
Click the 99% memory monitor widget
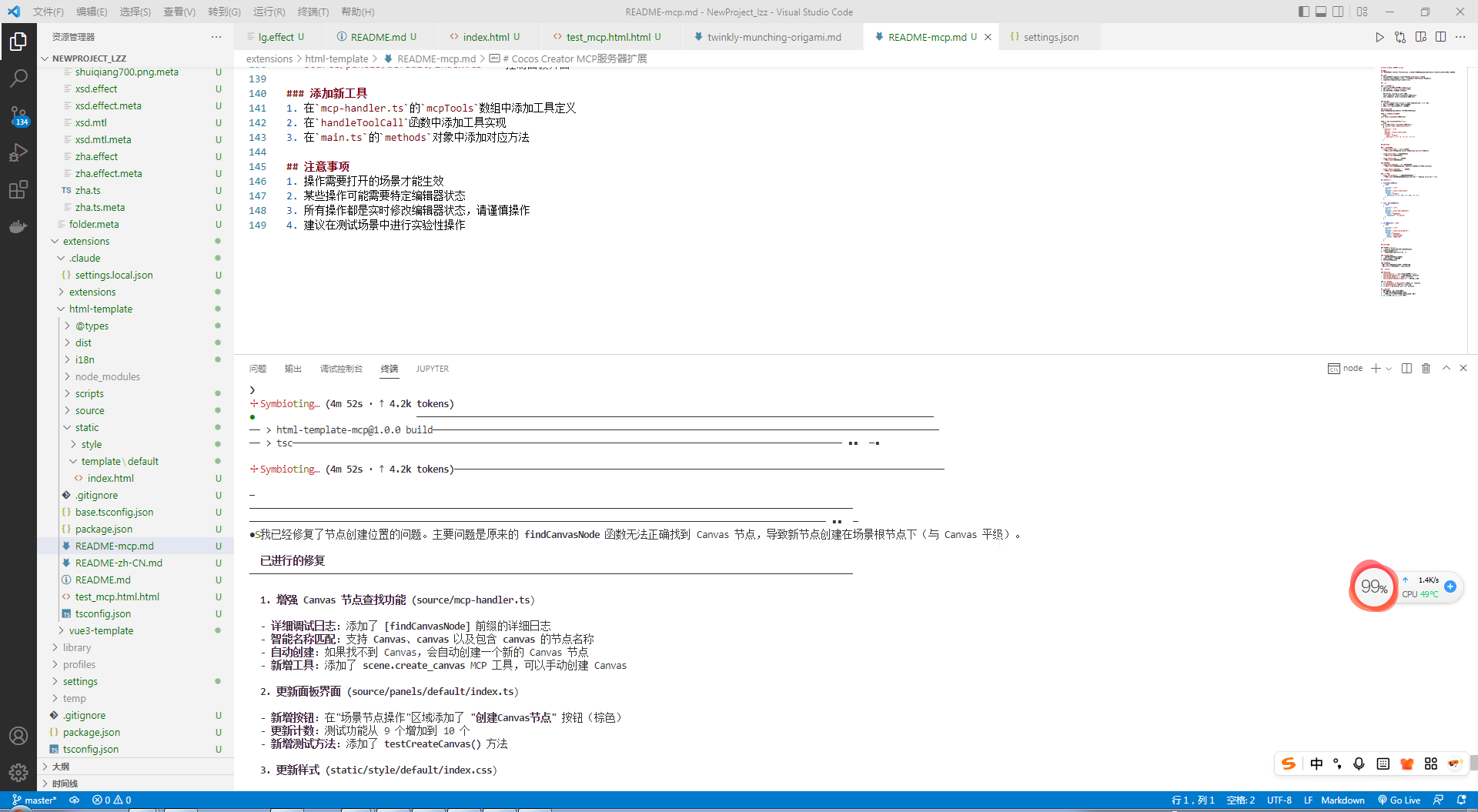(1374, 586)
